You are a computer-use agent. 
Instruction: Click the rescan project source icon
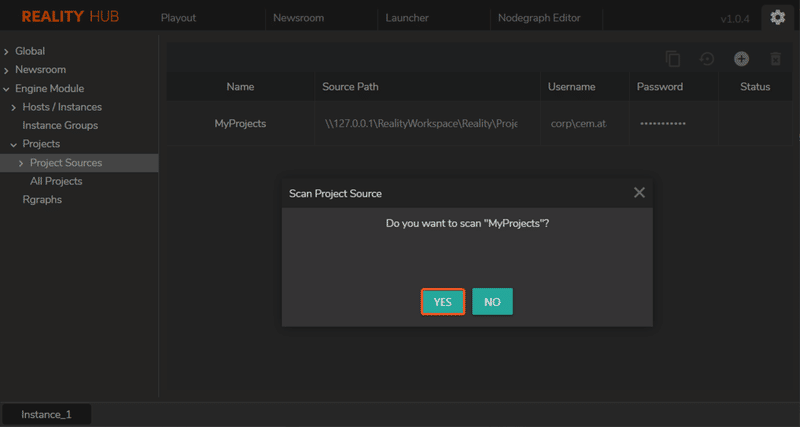[707, 59]
